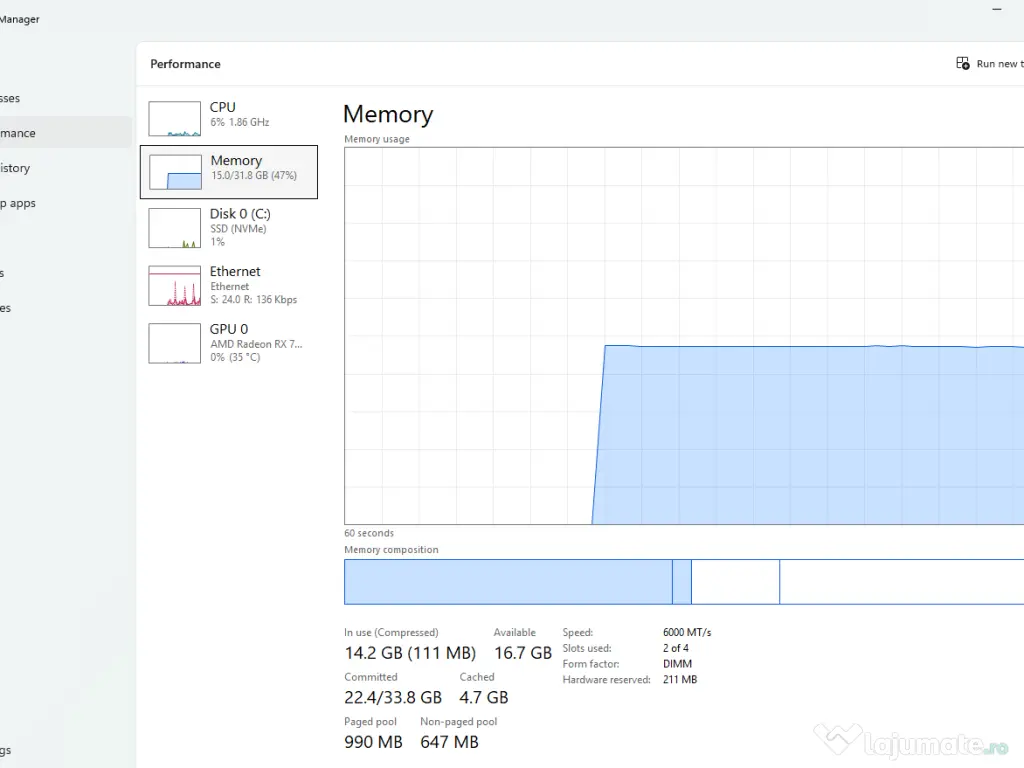Click the narrow Modified segment in Memory composition
1024x768 pixels.
[681, 582]
